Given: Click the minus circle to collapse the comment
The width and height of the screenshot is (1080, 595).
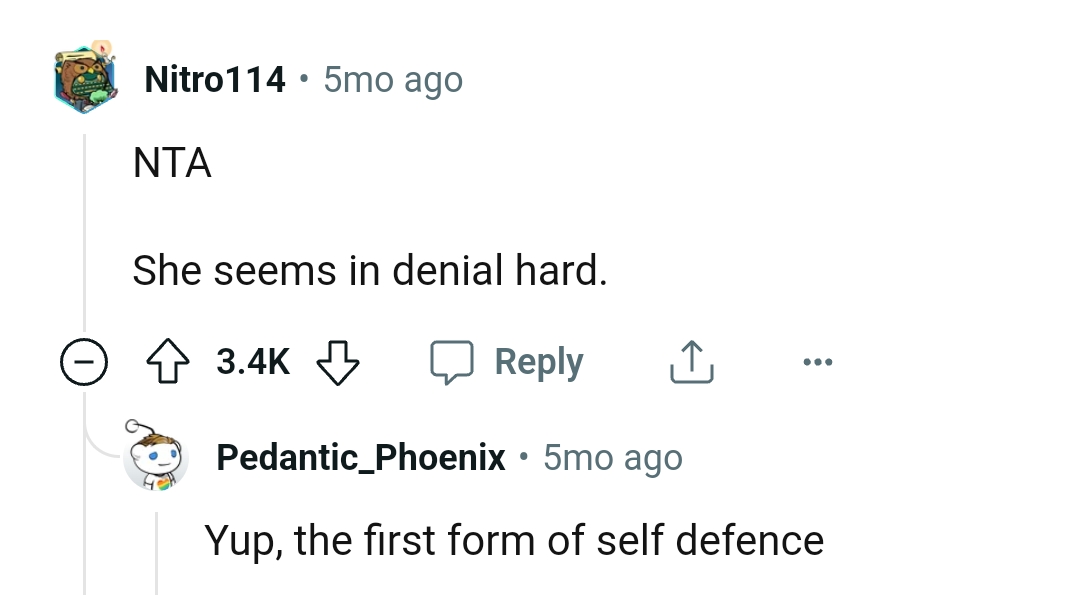Looking at the screenshot, I should point(85,361).
